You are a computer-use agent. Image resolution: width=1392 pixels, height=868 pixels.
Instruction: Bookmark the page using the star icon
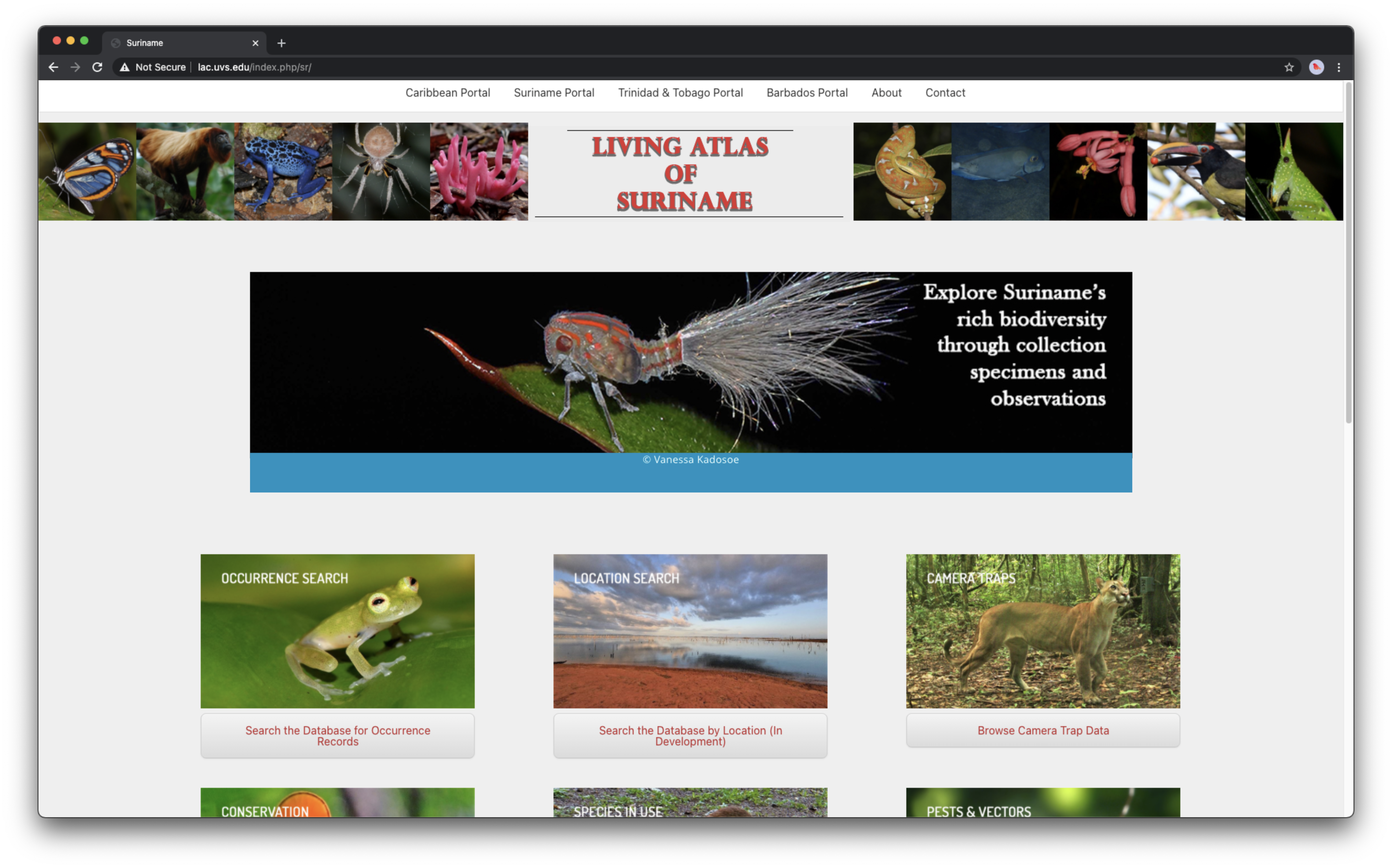pyautogui.click(x=1289, y=66)
